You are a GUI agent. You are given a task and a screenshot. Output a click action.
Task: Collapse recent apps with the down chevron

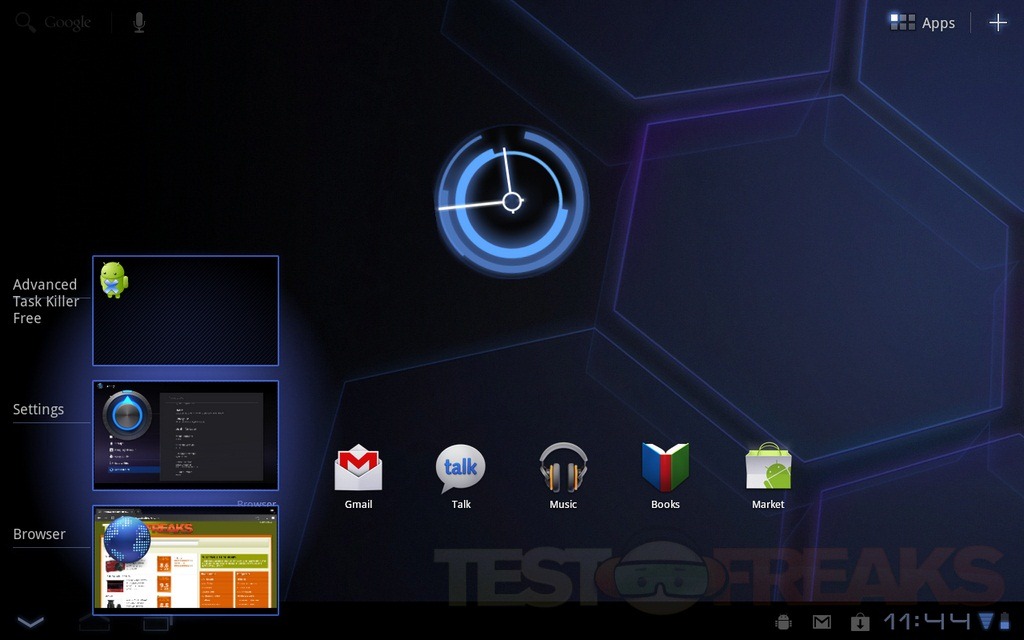[31, 622]
